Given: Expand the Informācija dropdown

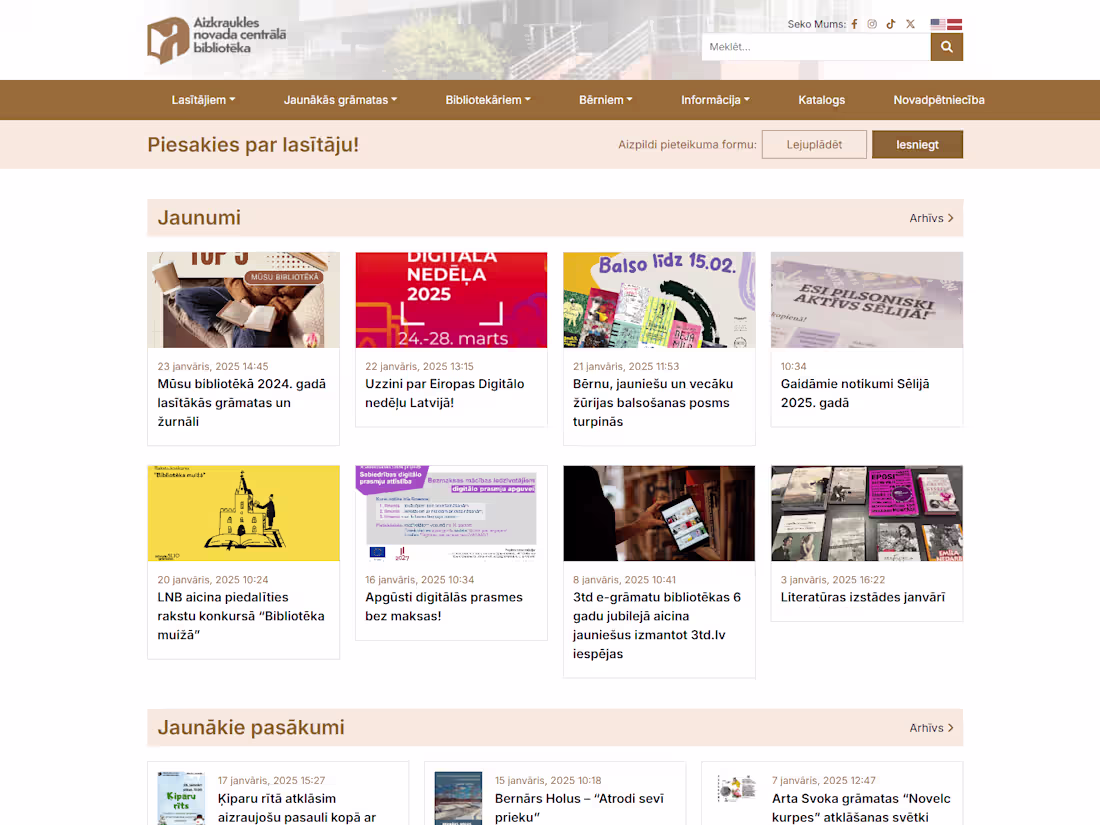Looking at the screenshot, I should (714, 100).
